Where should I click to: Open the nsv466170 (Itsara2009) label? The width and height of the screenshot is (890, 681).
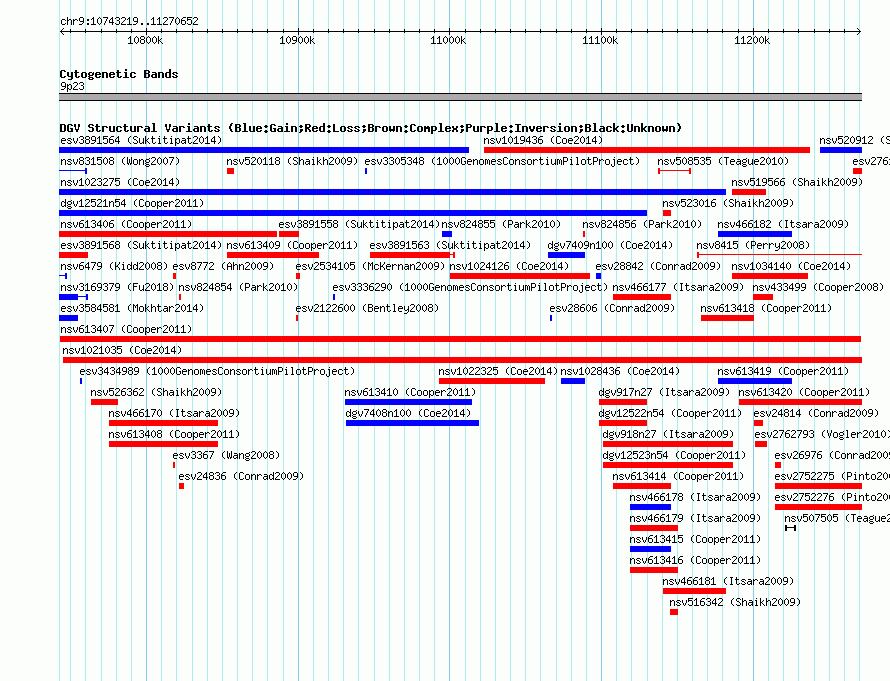(x=174, y=413)
